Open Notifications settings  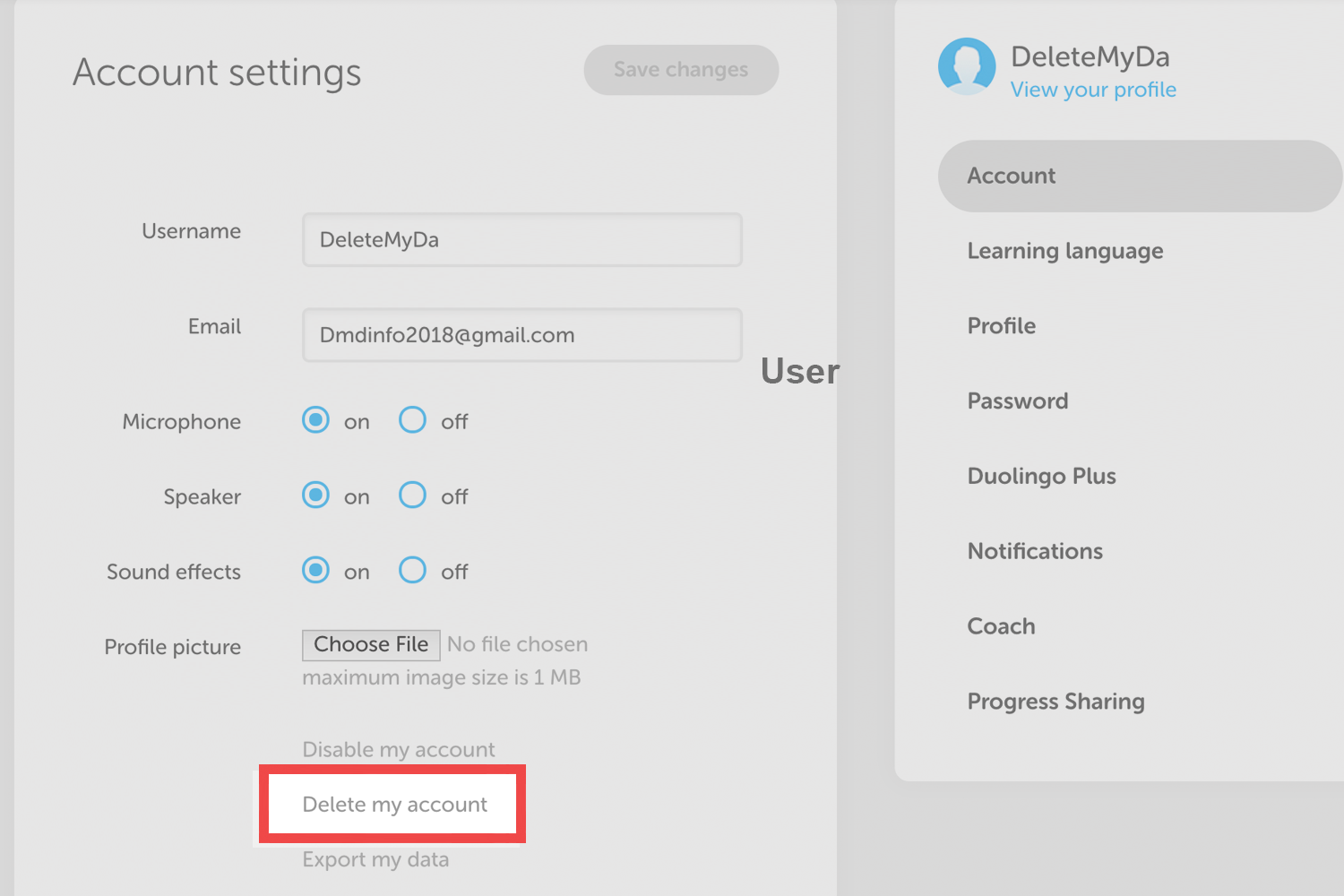click(1035, 551)
